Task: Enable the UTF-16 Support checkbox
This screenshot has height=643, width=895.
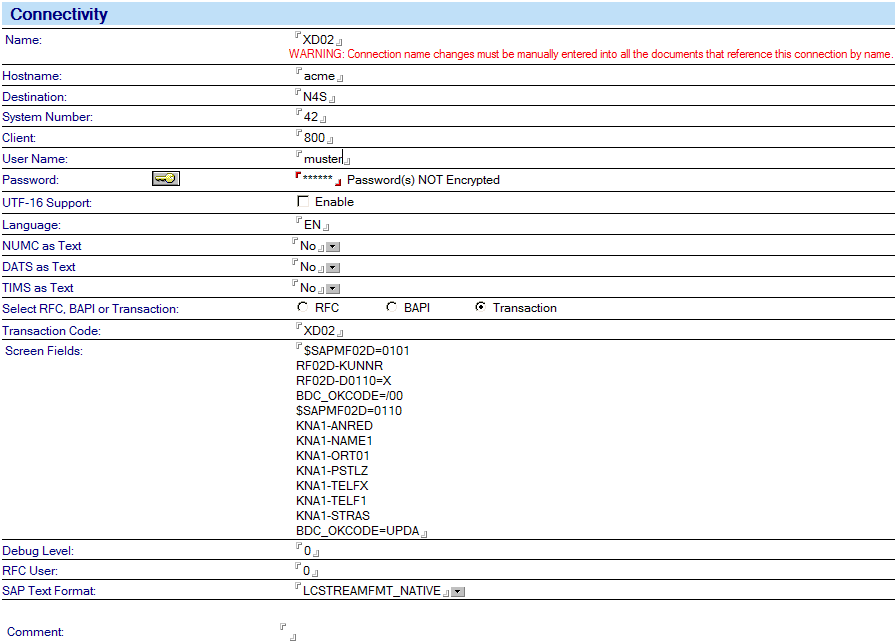Action: click(303, 201)
